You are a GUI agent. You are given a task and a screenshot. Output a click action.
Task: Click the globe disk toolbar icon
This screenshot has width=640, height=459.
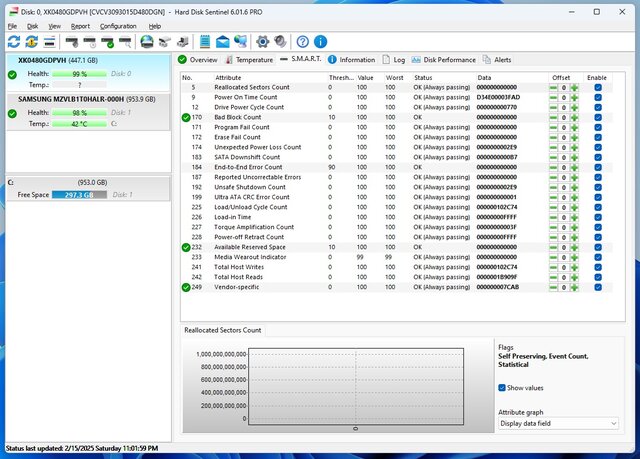tap(147, 42)
